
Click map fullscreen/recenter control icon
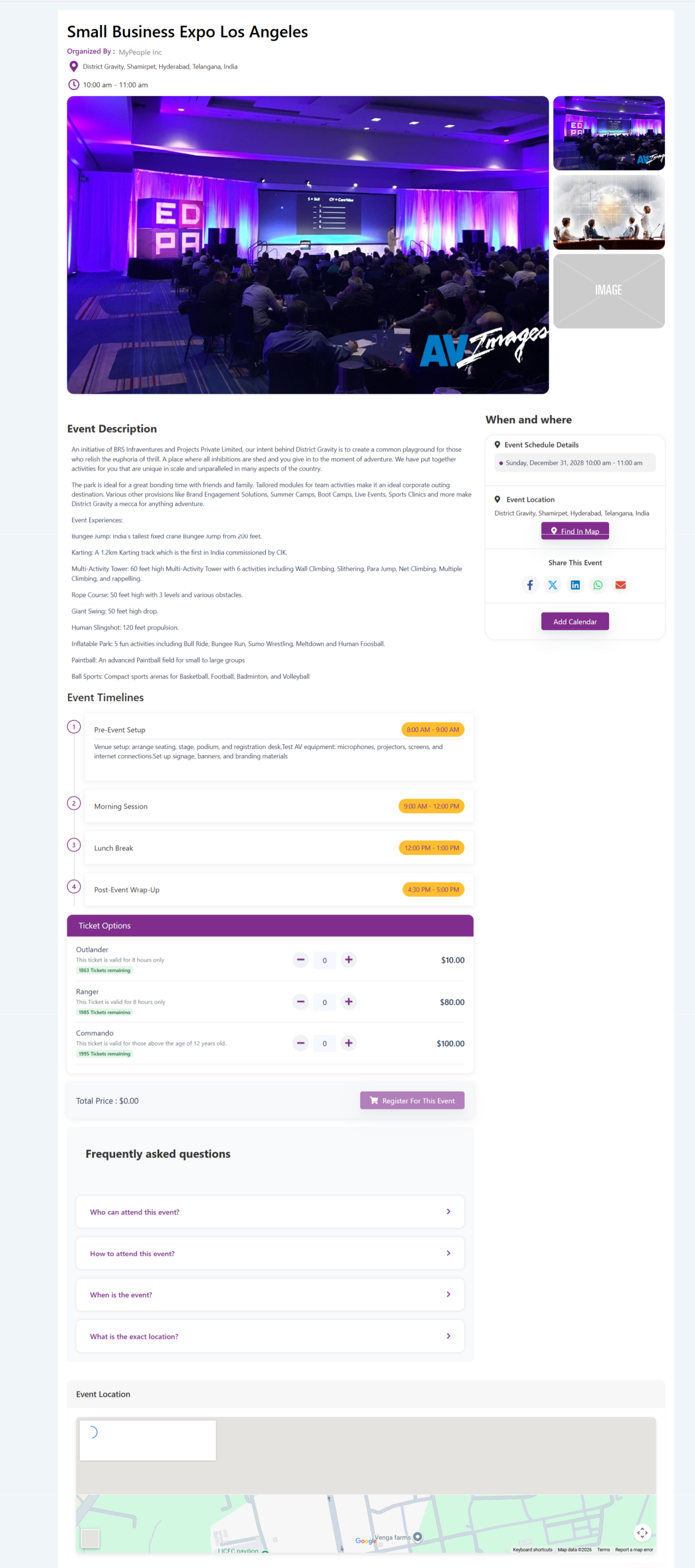pos(642,1532)
